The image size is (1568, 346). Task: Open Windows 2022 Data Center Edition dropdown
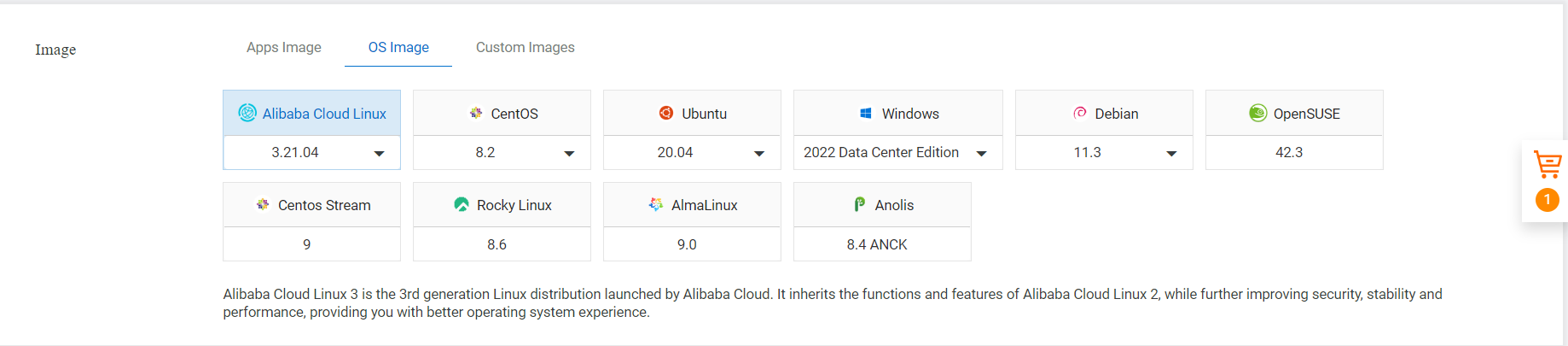898,153
